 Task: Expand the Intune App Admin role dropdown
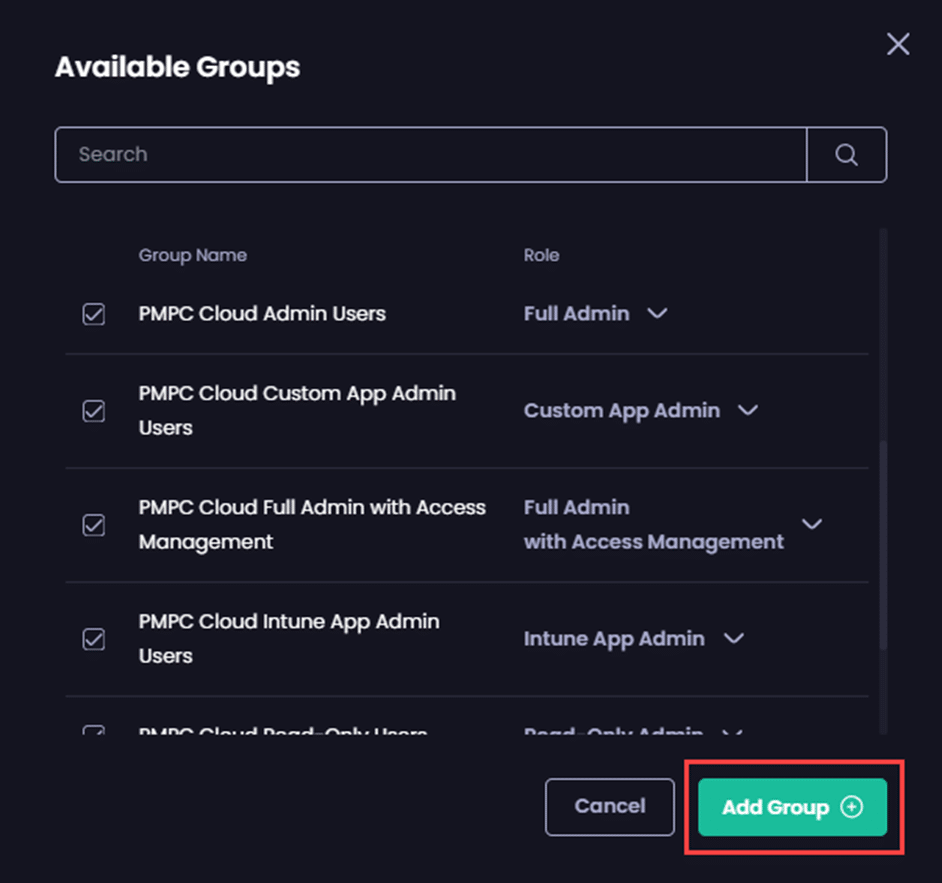(x=733, y=639)
